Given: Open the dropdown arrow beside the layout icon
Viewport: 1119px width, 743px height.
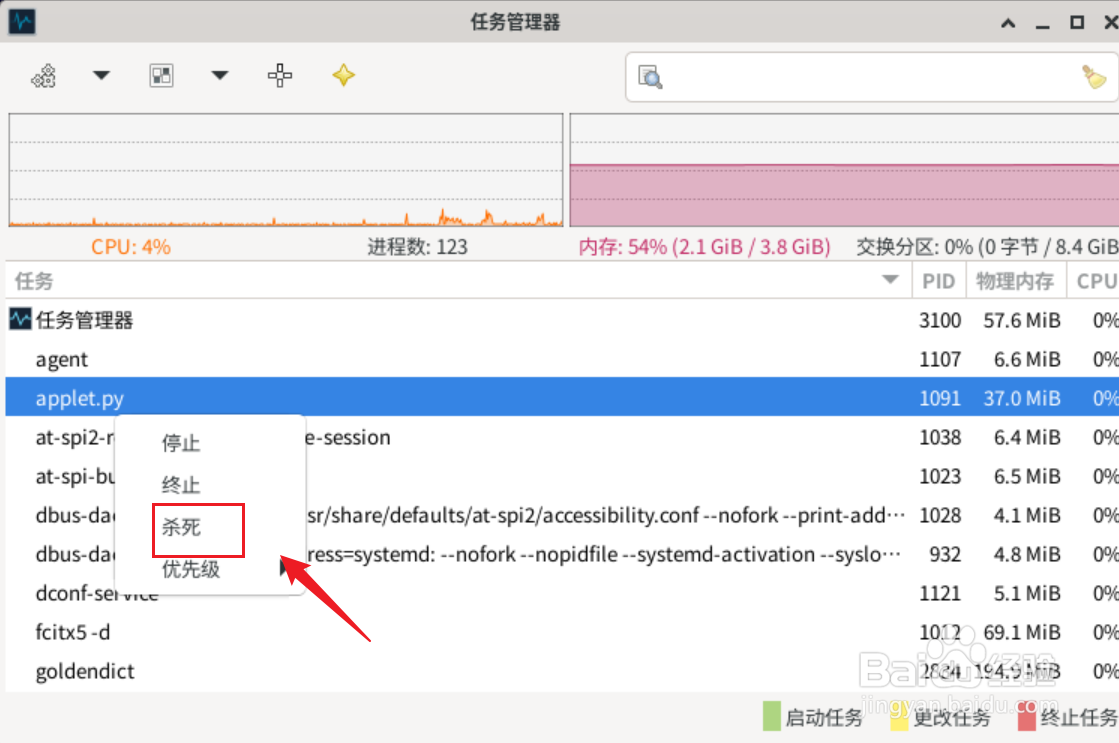Looking at the screenshot, I should point(220,75).
